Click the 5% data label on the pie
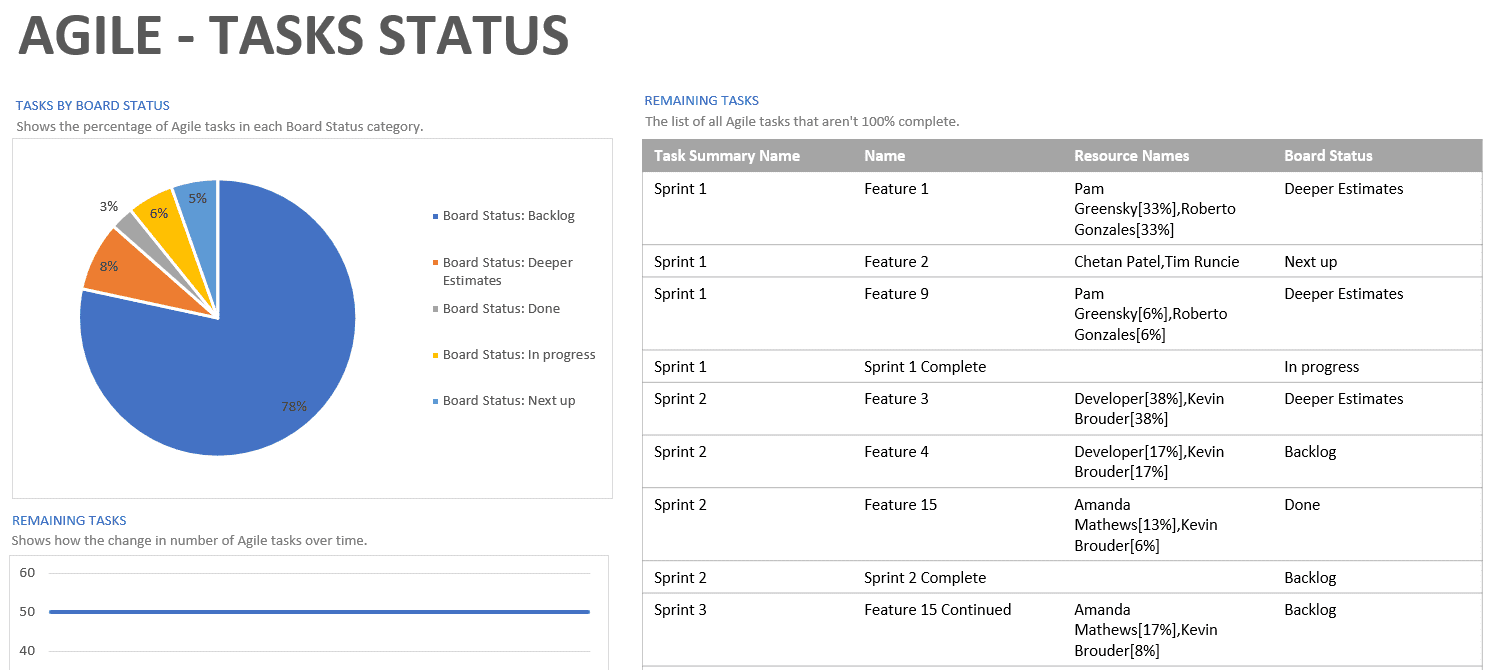Image resolution: width=1487 pixels, height=670 pixels. click(x=198, y=198)
